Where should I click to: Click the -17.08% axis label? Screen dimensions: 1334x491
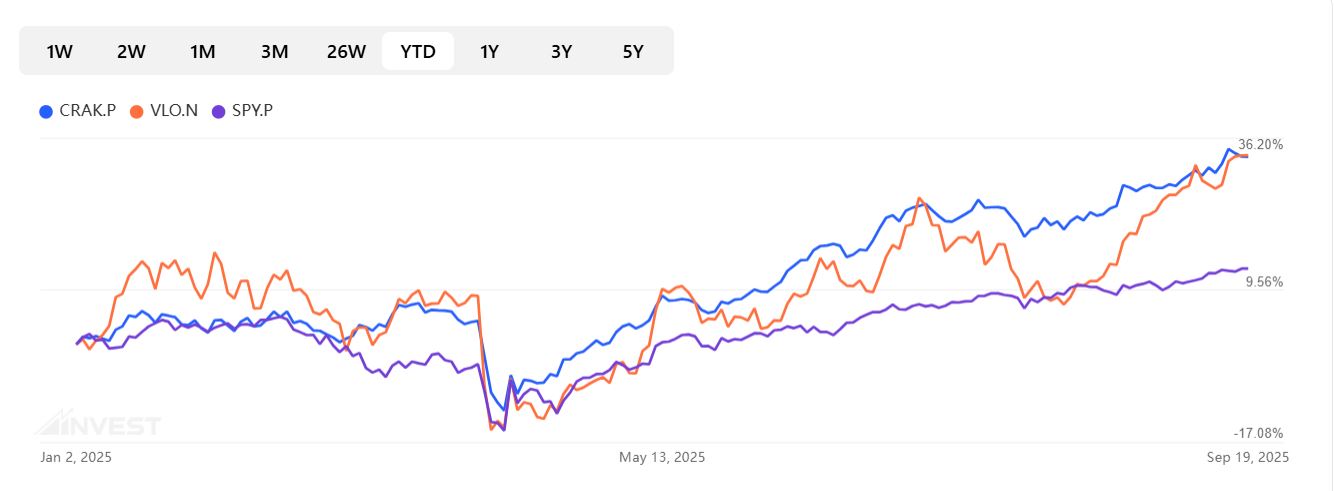pyautogui.click(x=1258, y=433)
